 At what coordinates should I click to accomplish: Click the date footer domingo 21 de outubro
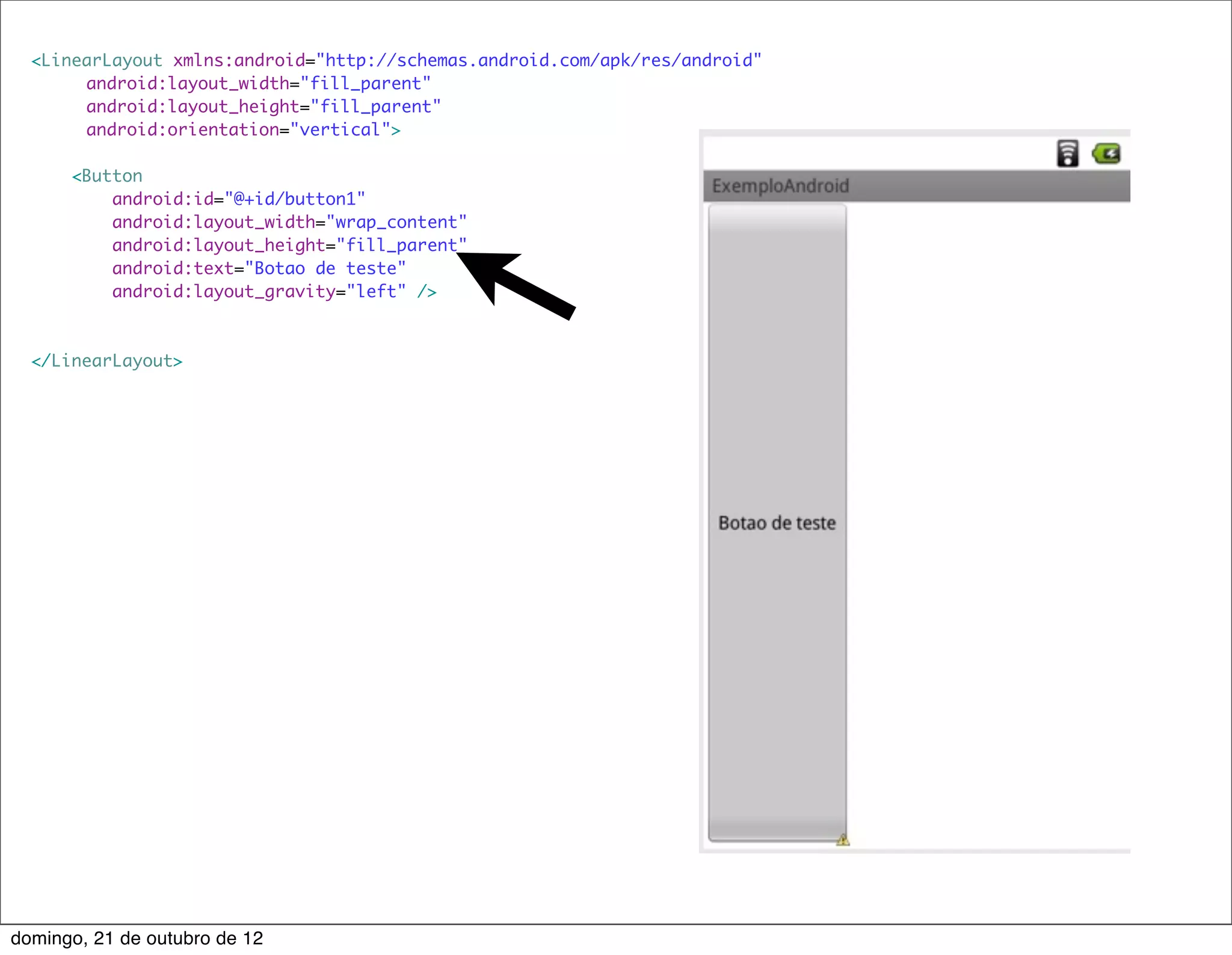coord(137,938)
